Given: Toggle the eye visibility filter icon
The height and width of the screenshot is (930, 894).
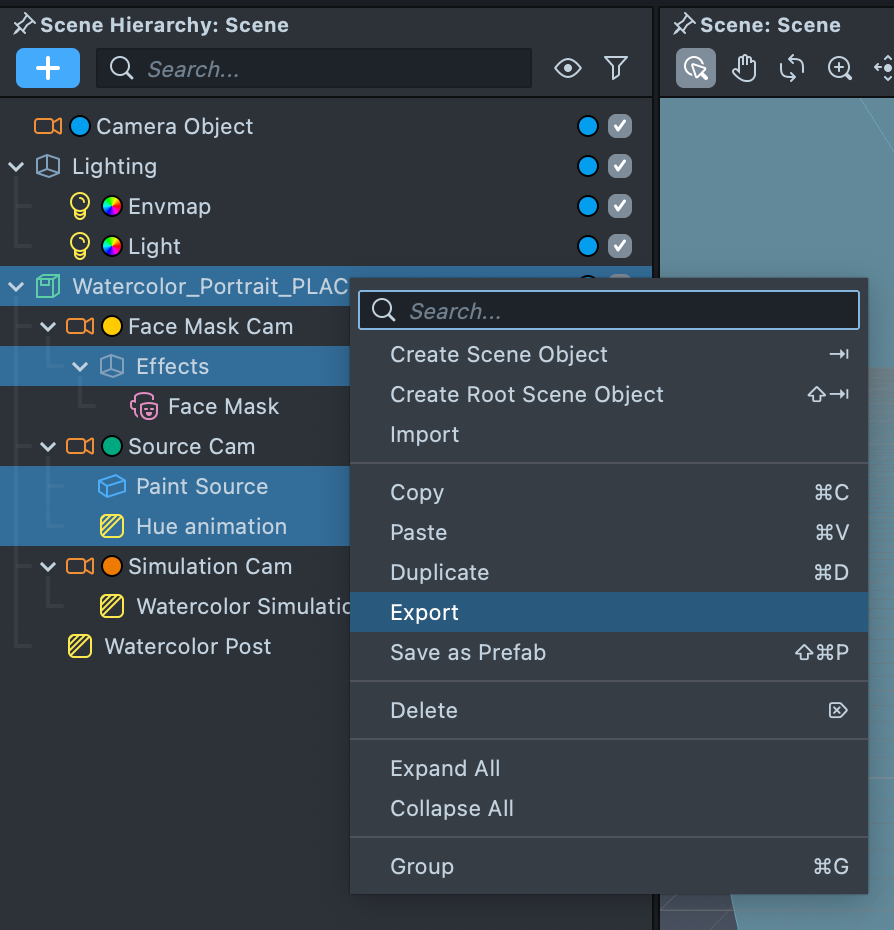Looking at the screenshot, I should 568,68.
